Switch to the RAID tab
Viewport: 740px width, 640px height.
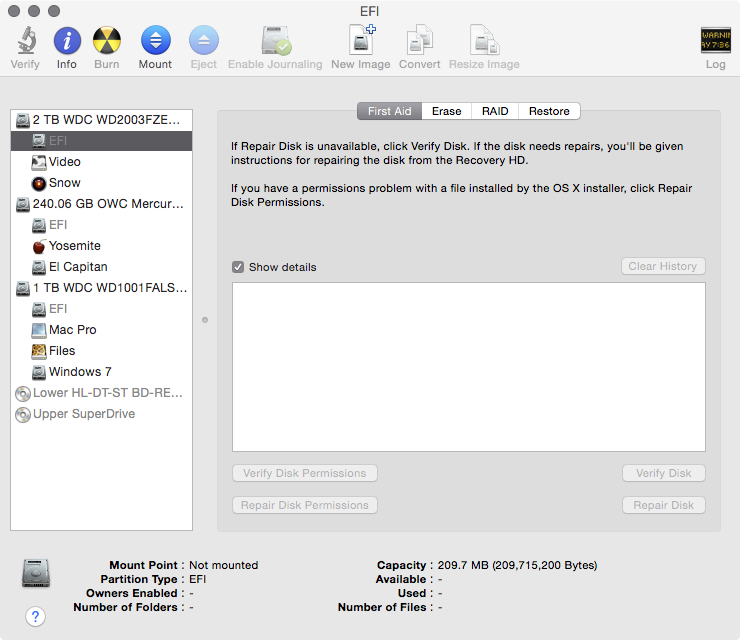[495, 111]
